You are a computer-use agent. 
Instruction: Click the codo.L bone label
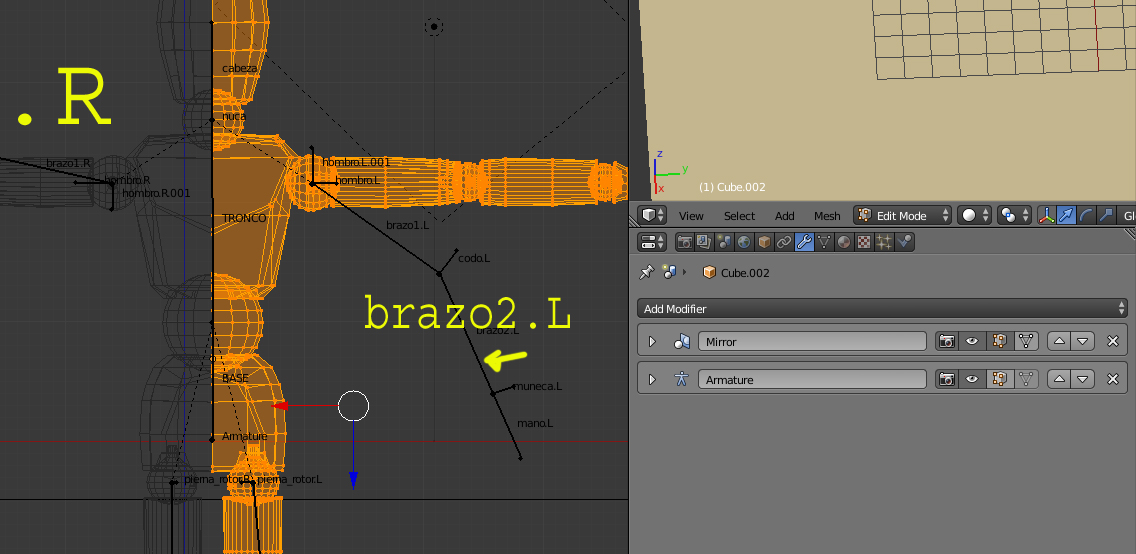pos(475,258)
